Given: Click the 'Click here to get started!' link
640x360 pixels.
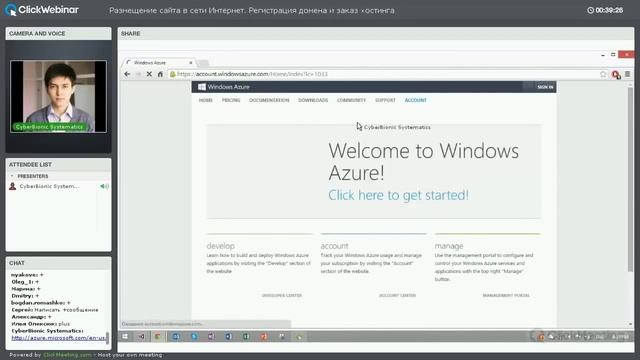Looking at the screenshot, I should point(398,195).
